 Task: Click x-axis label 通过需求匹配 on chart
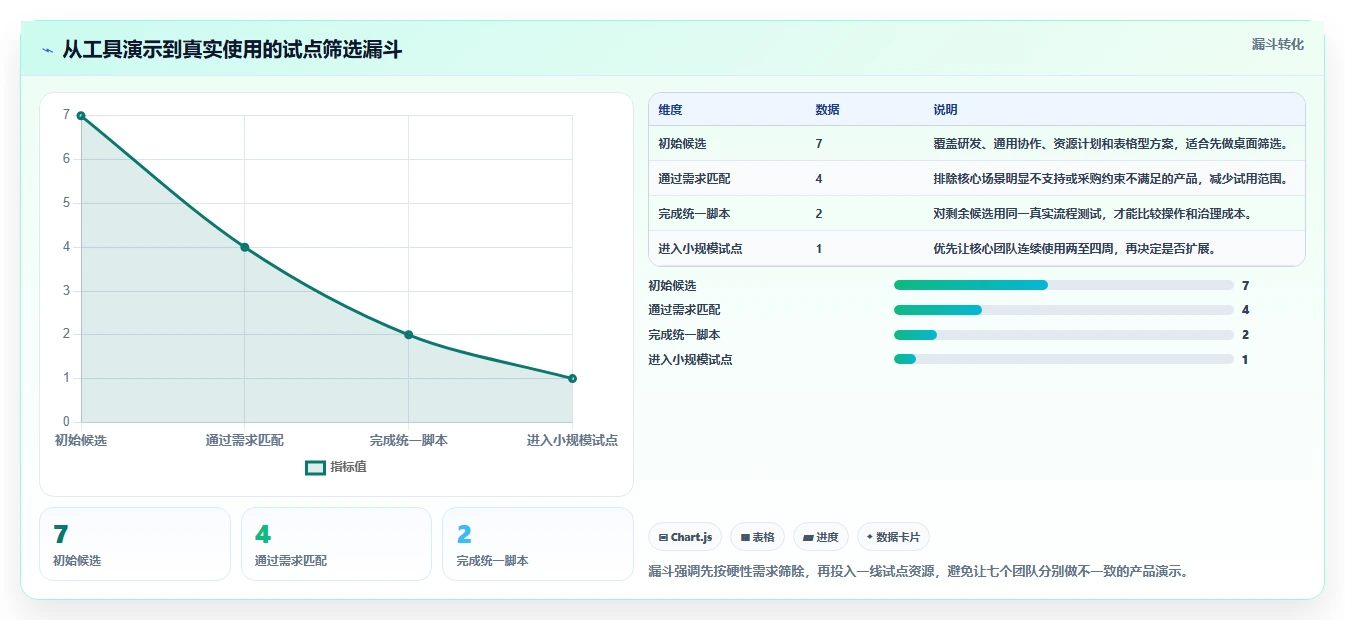244,440
